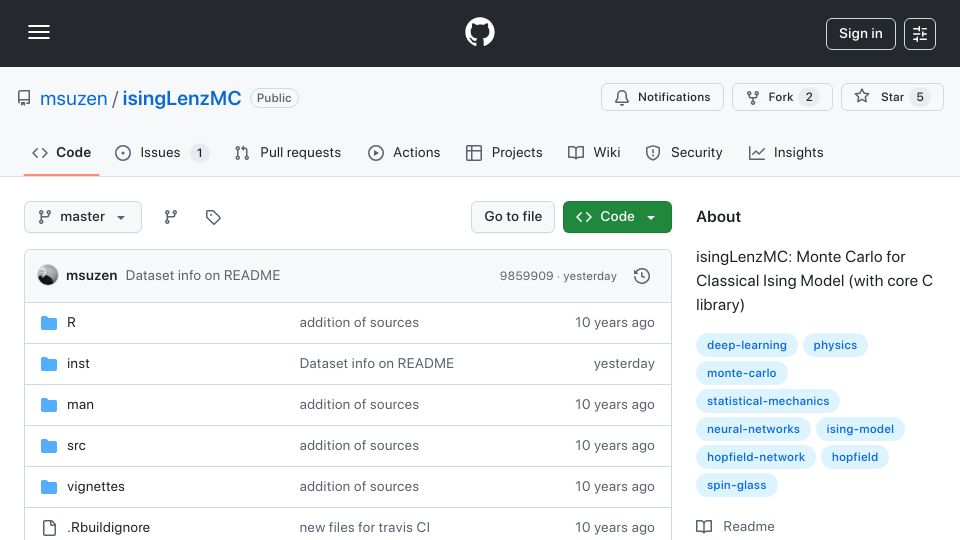Open the R row's addition of sources commit

pyautogui.click(x=359, y=323)
